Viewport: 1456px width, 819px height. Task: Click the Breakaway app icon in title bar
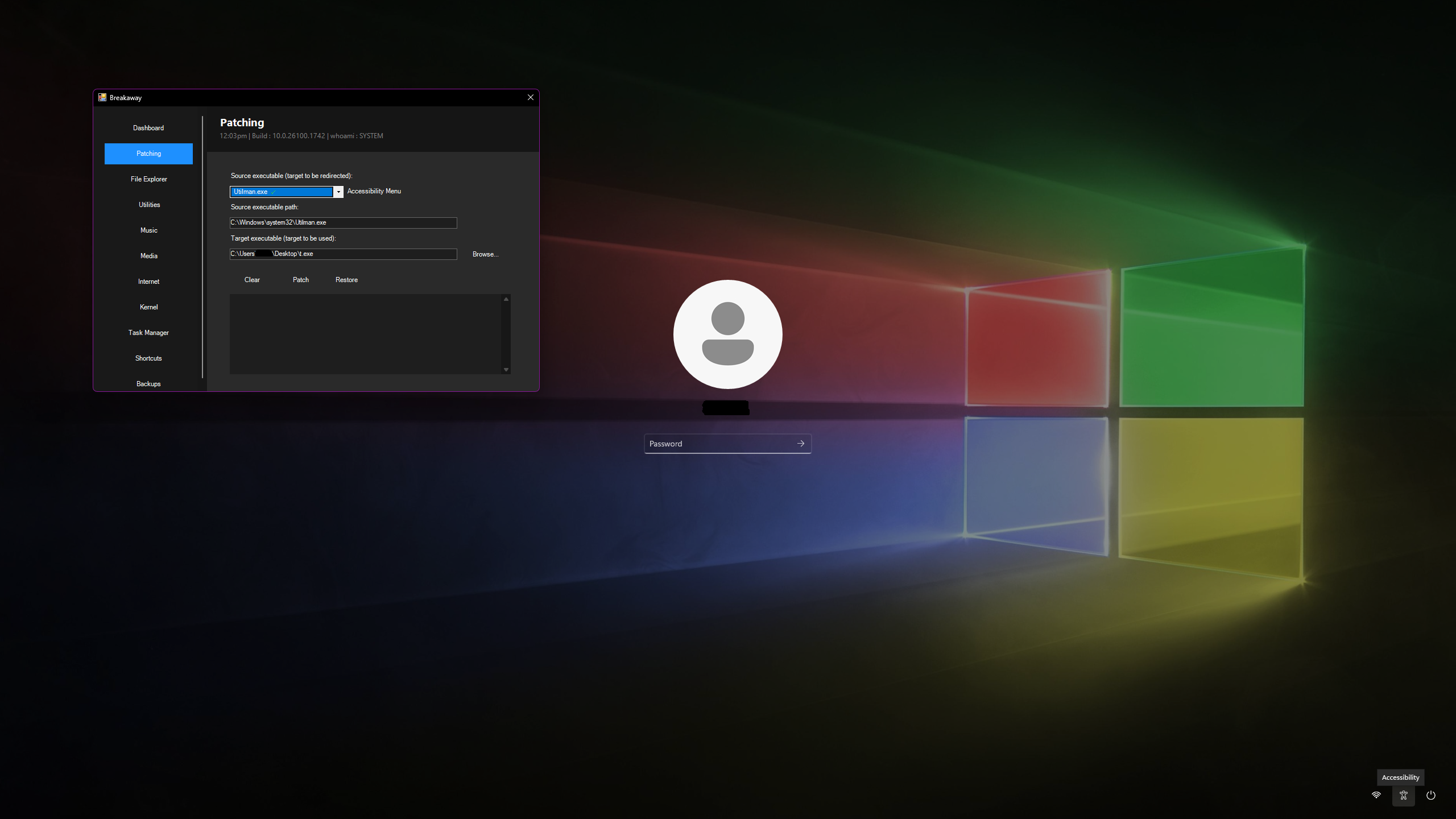pyautogui.click(x=102, y=97)
